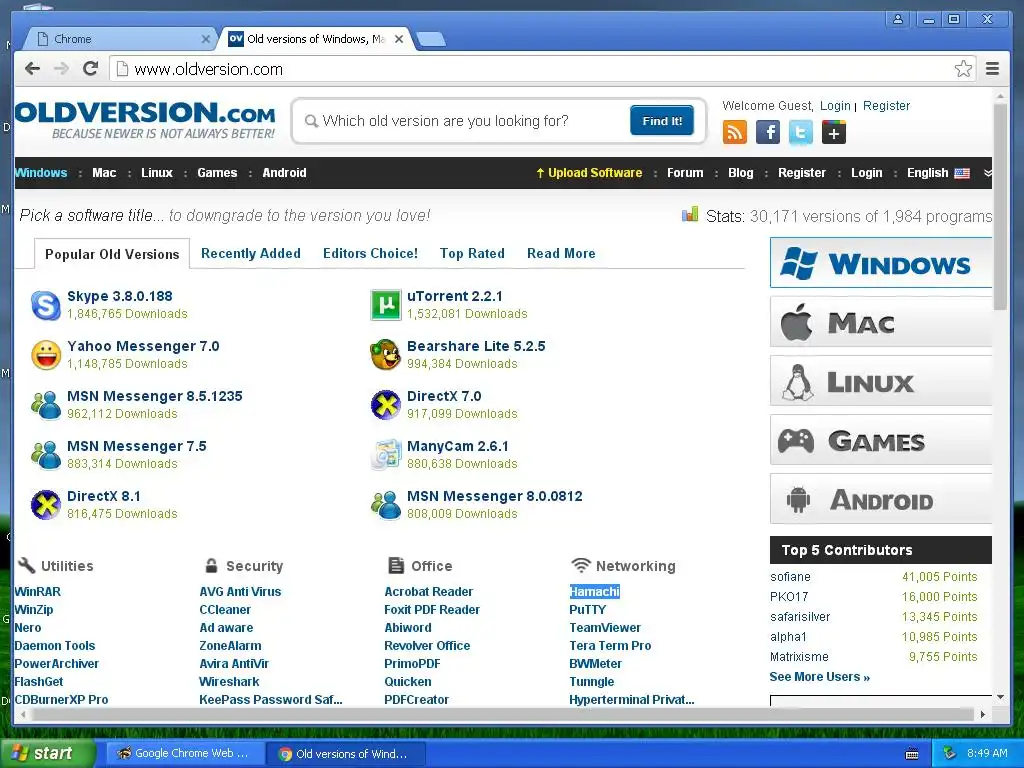
Task: Select the Popular Old Versions tab
Action: point(112,254)
